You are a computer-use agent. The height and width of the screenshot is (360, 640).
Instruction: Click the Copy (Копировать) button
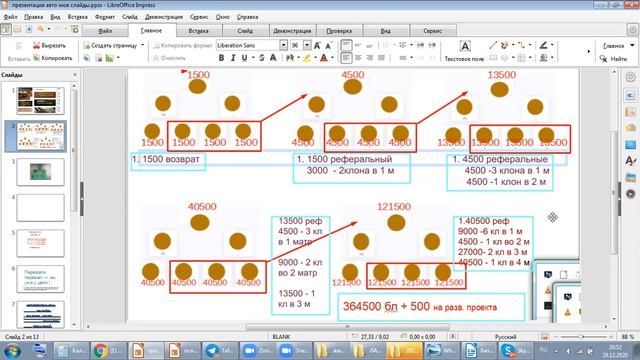pyautogui.click(x=52, y=58)
